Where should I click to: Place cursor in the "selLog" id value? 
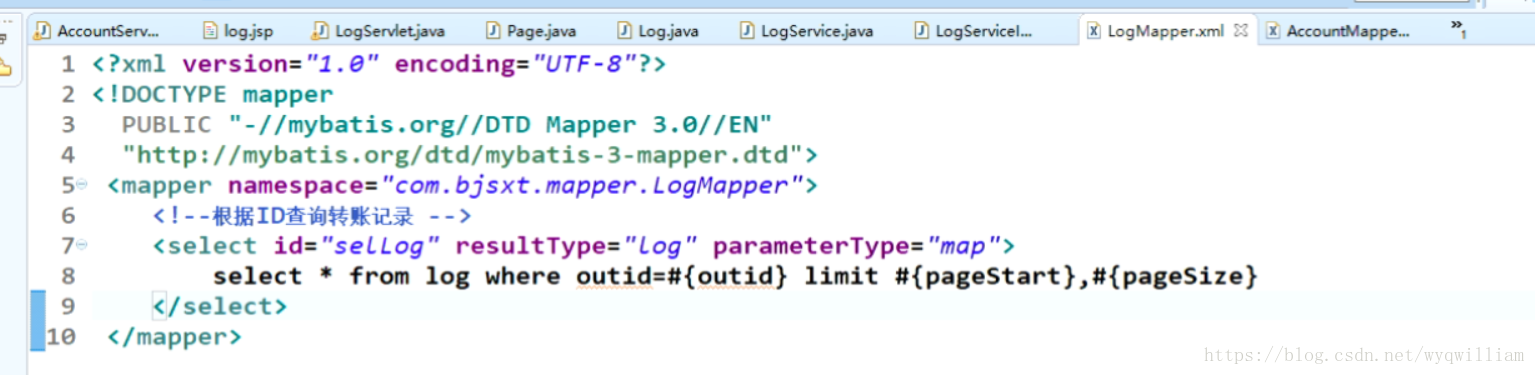click(380, 246)
